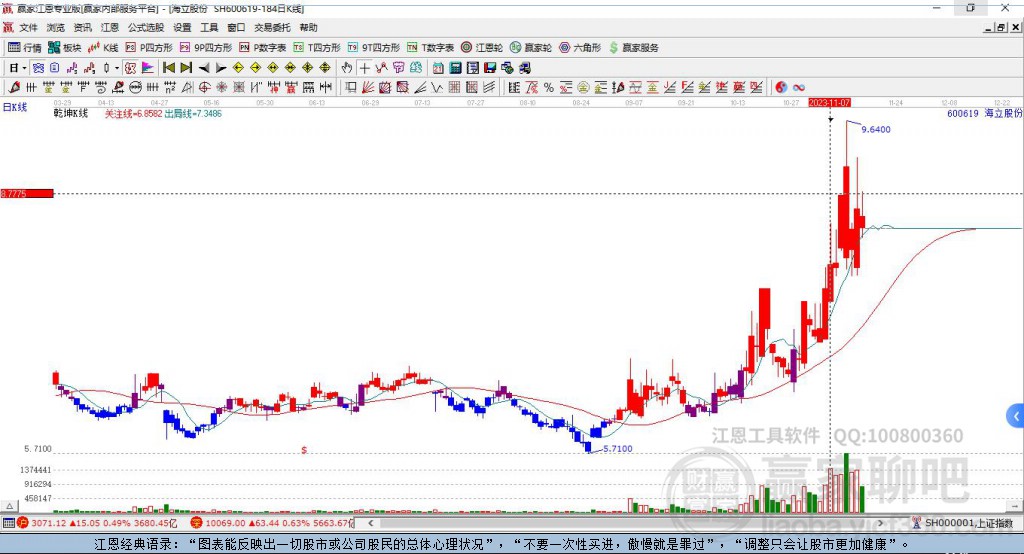Viewport: 1024px width, 554px height.
Task: Select the red pen drawing tool
Action: click(x=14, y=87)
